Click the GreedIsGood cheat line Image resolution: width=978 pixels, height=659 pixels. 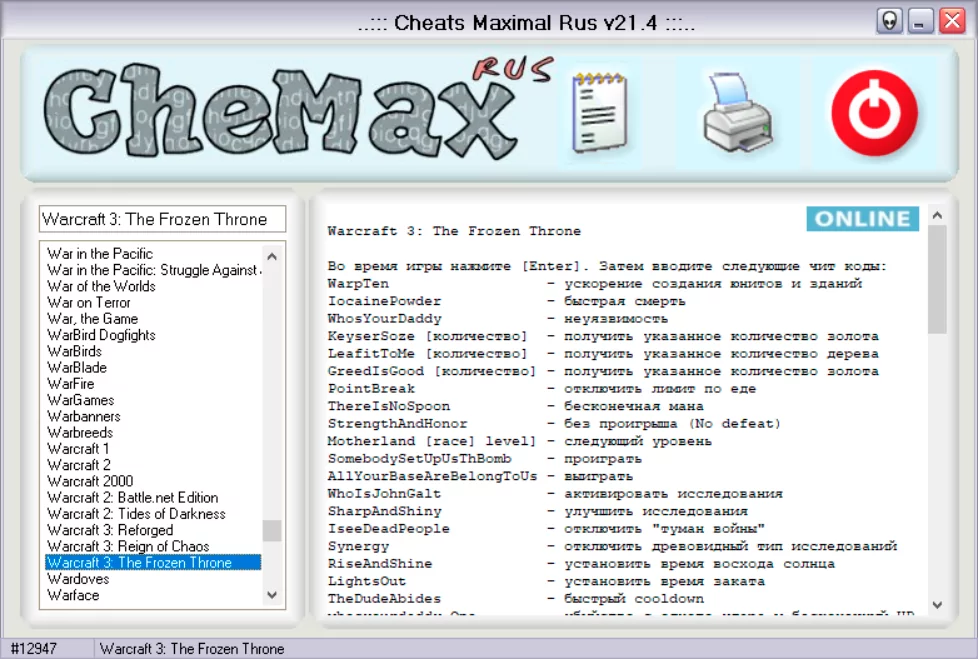pos(603,371)
